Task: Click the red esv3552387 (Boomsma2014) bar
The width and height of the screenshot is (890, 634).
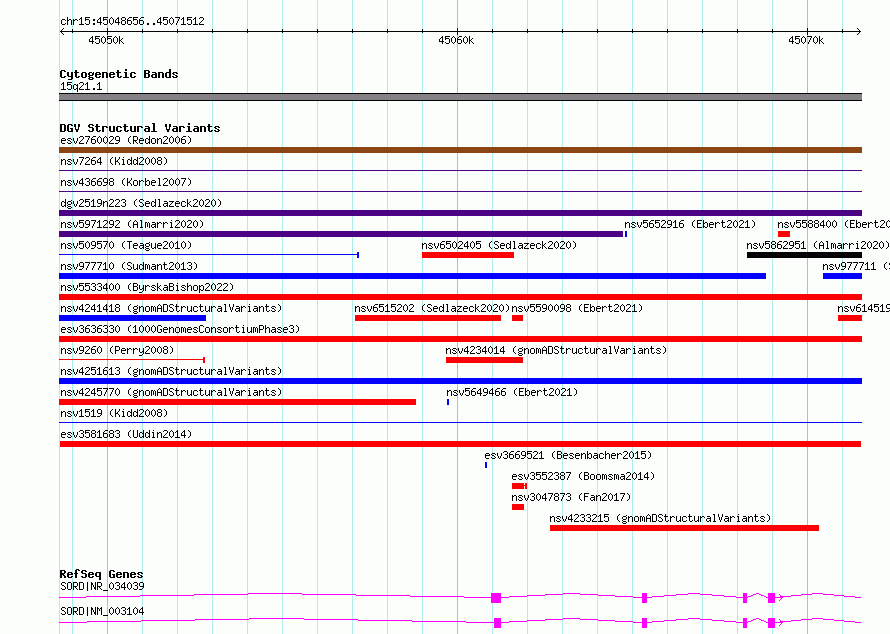Action: pyautogui.click(x=519, y=486)
